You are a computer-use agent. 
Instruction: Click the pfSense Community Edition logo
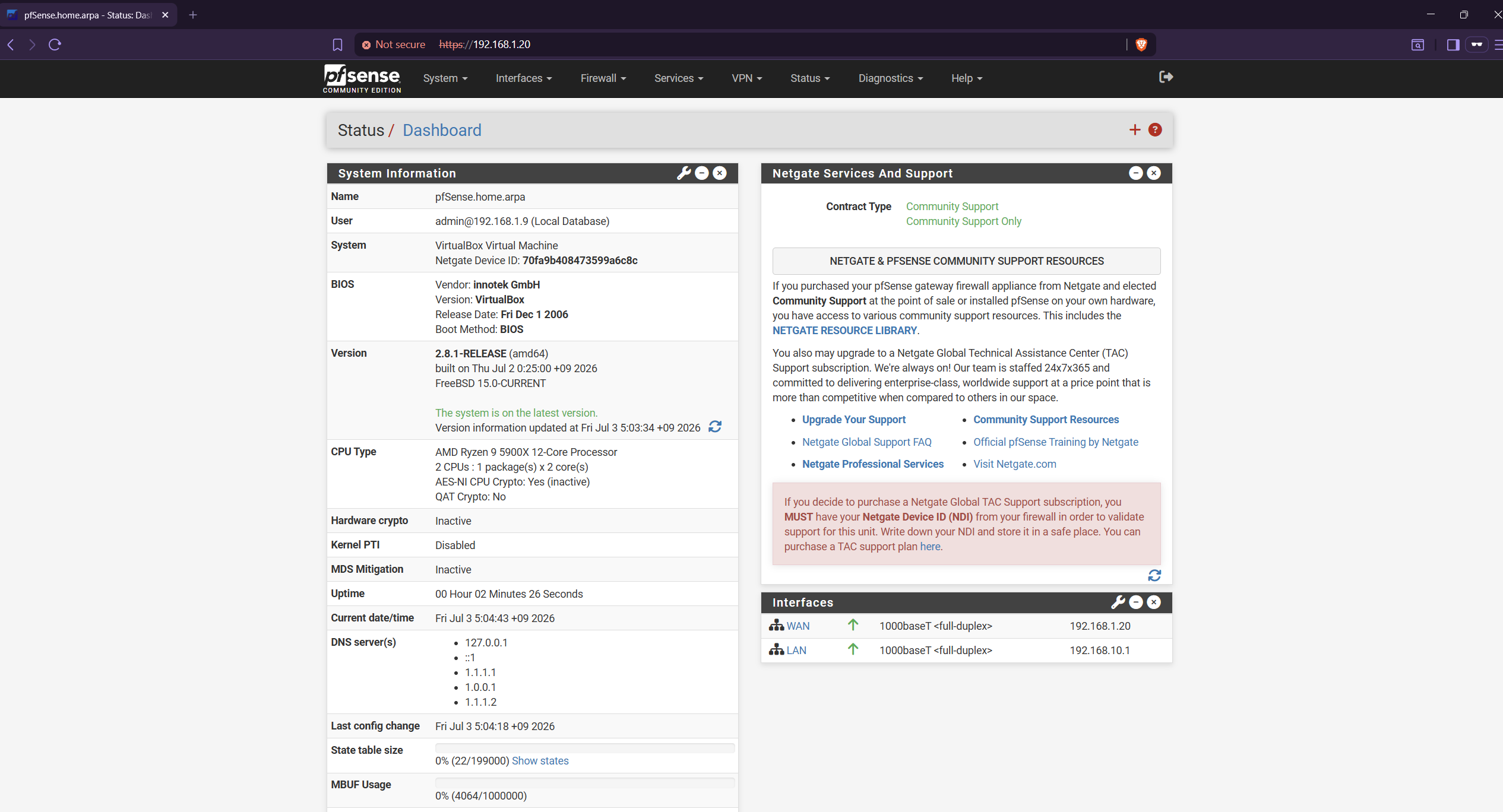click(362, 78)
